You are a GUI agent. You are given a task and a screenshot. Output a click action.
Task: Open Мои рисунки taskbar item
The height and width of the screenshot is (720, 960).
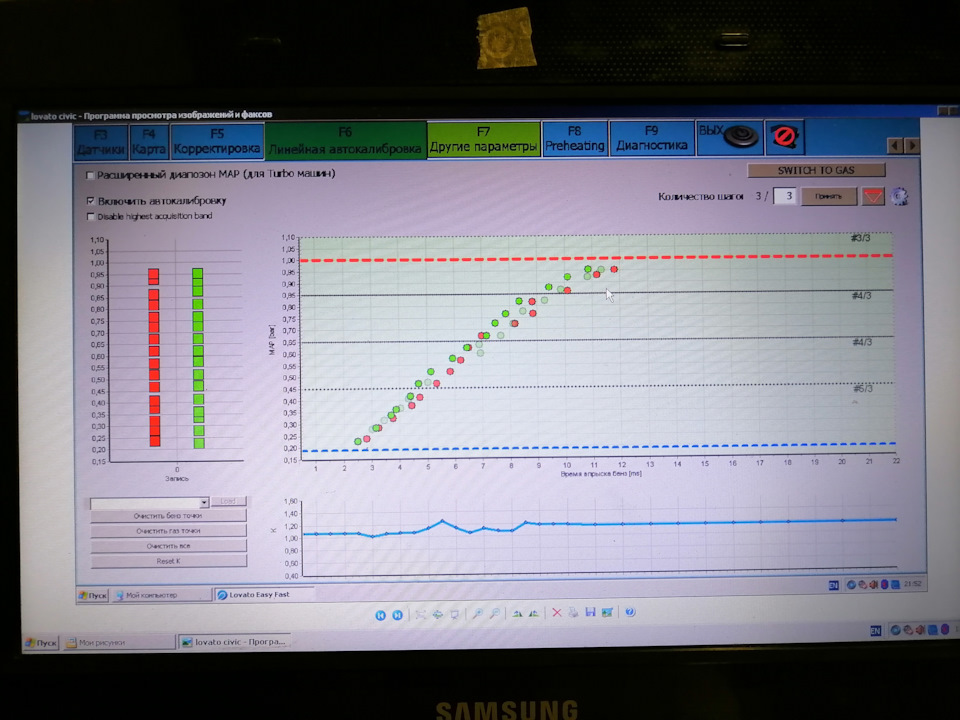119,642
